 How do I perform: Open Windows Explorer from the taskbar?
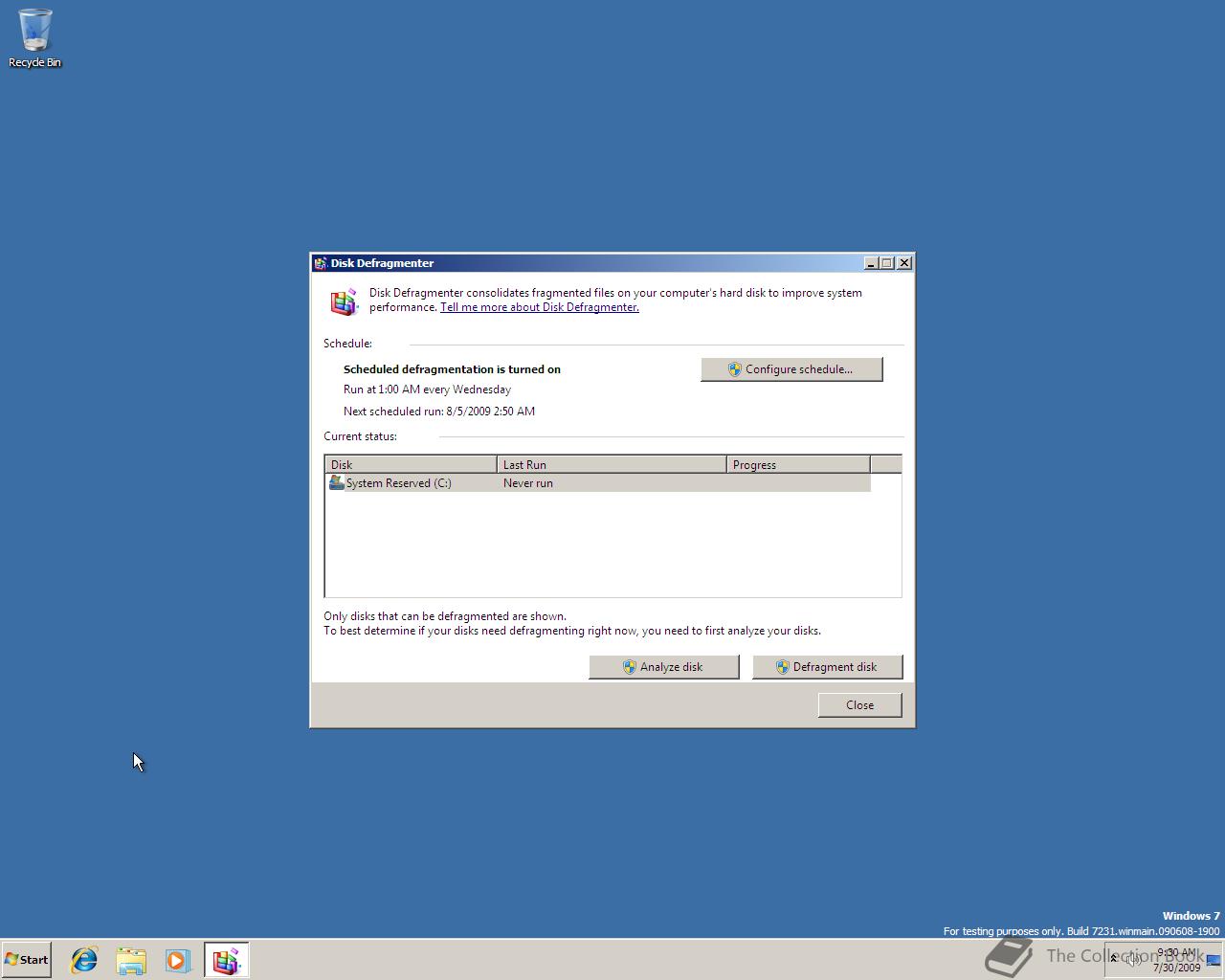coord(131,960)
